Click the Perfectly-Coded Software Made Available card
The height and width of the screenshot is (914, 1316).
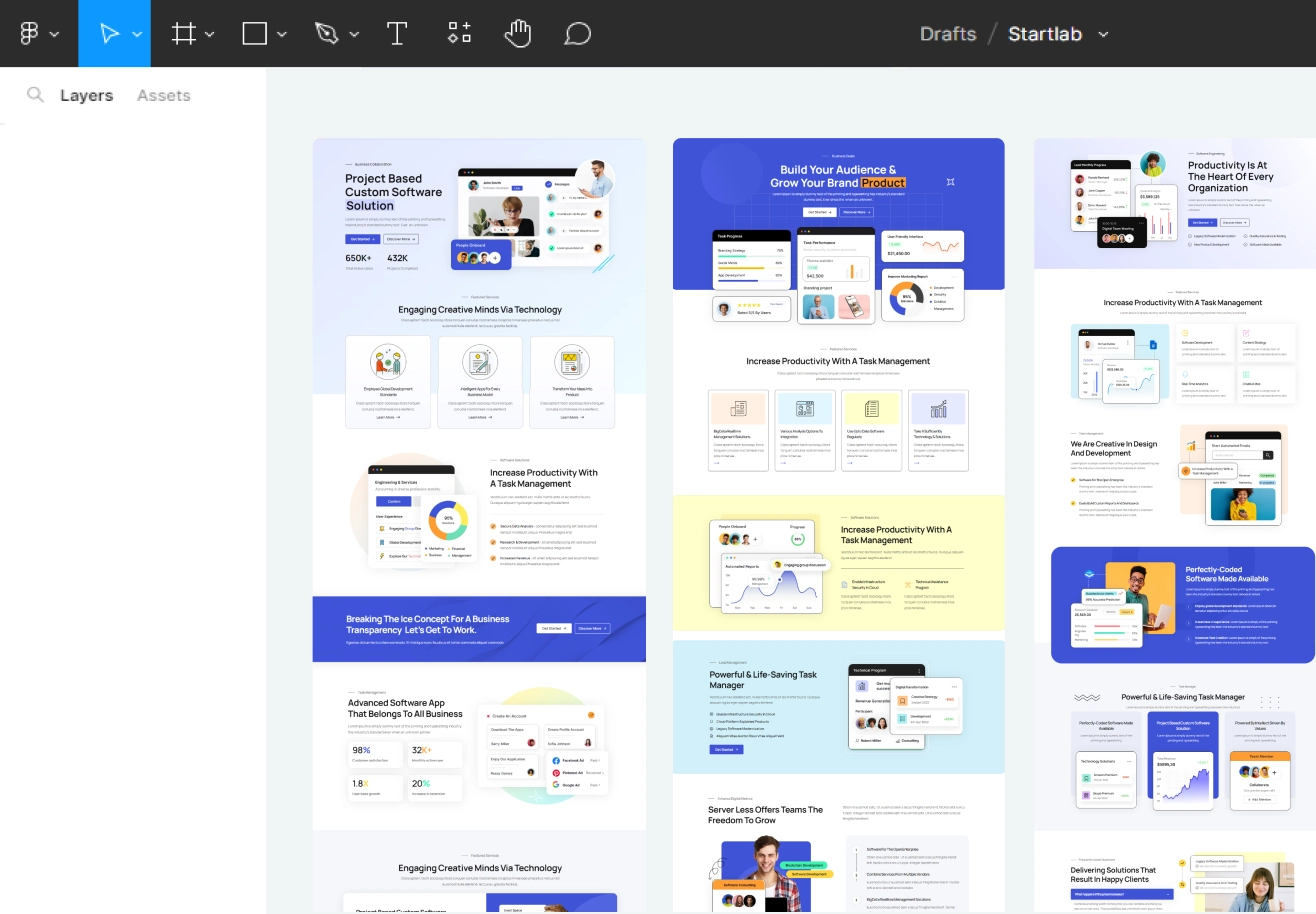coord(1183,605)
